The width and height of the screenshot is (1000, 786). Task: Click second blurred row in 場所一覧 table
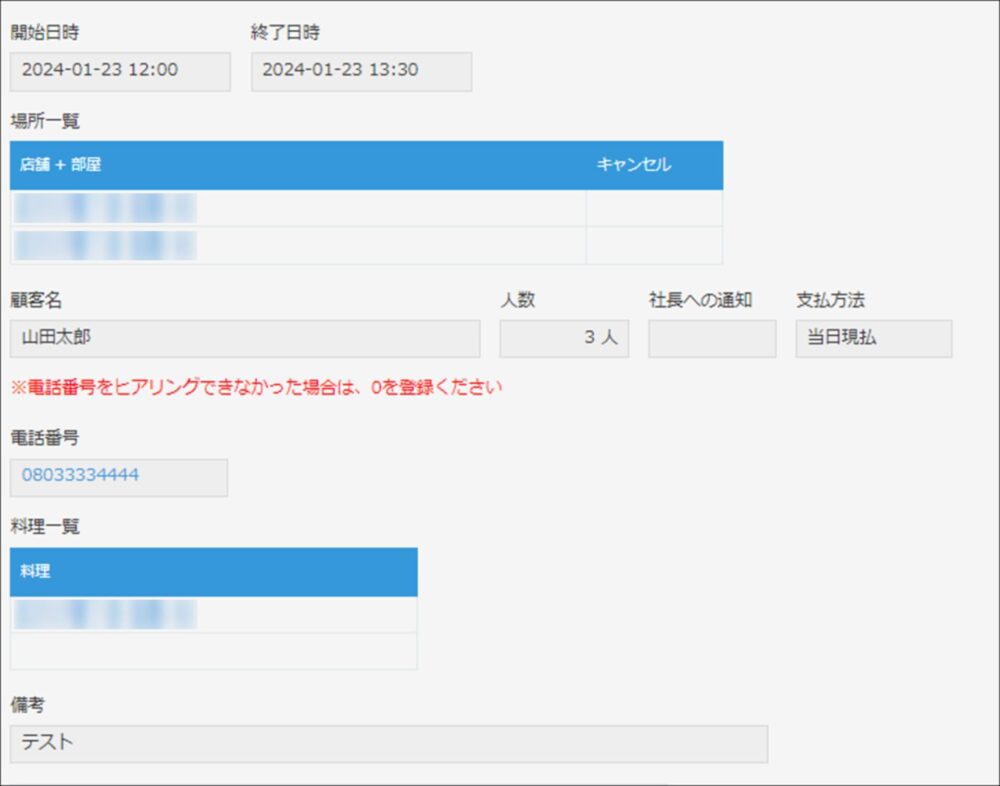[x=297, y=245]
